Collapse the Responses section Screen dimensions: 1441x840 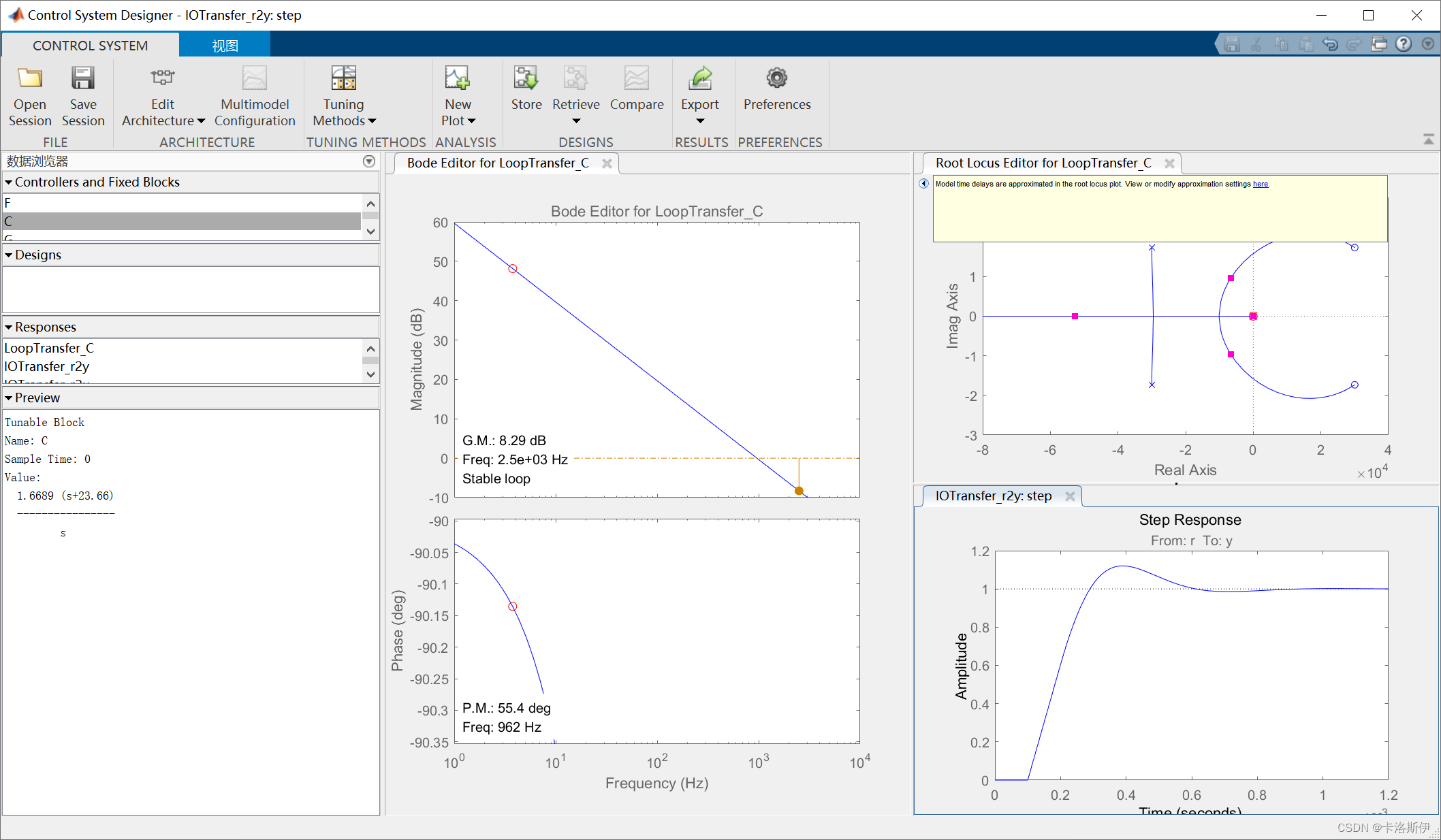[x=9, y=327]
